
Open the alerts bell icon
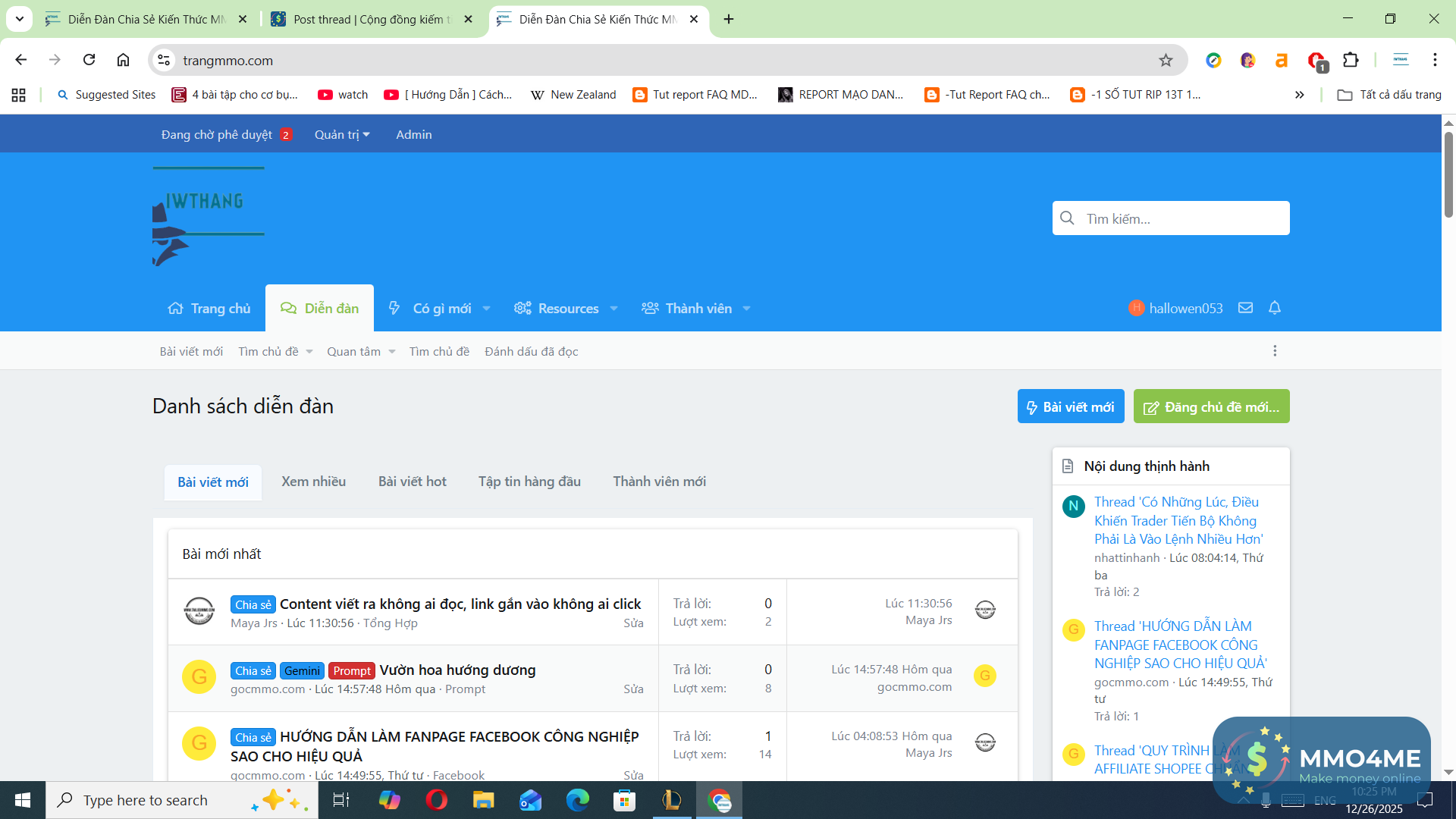(1275, 308)
